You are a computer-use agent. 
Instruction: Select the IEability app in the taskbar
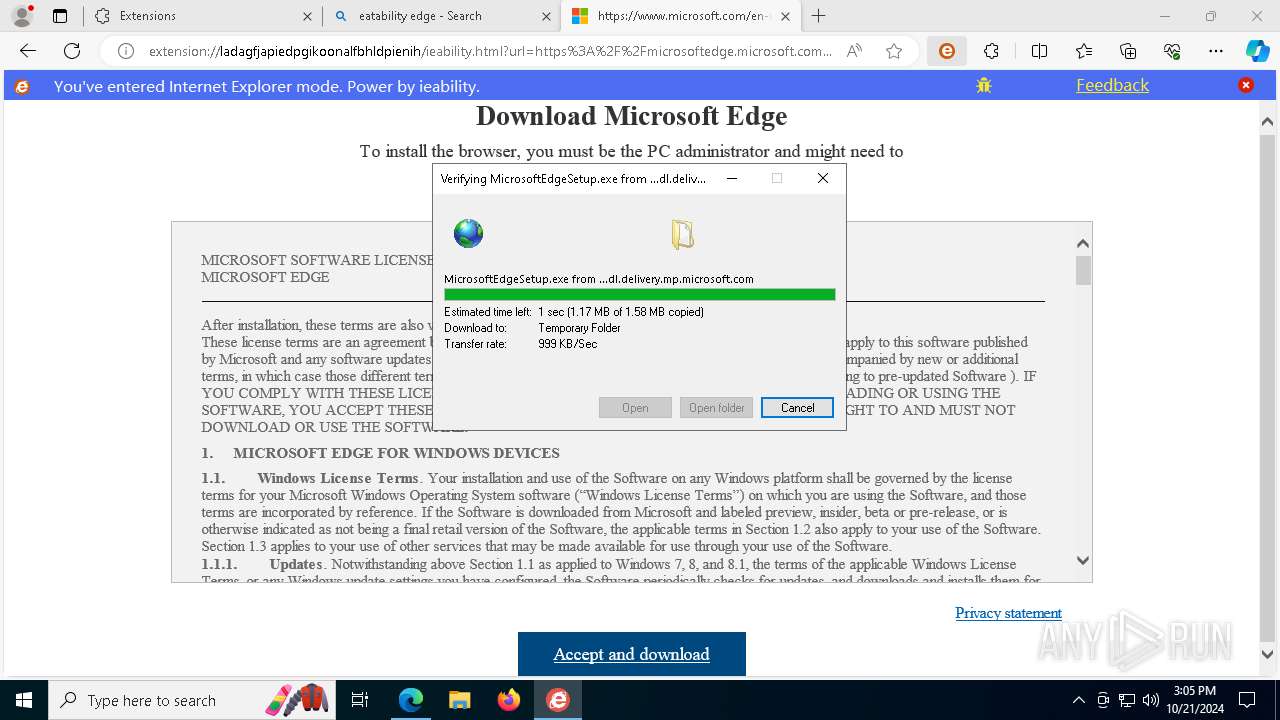coord(558,700)
